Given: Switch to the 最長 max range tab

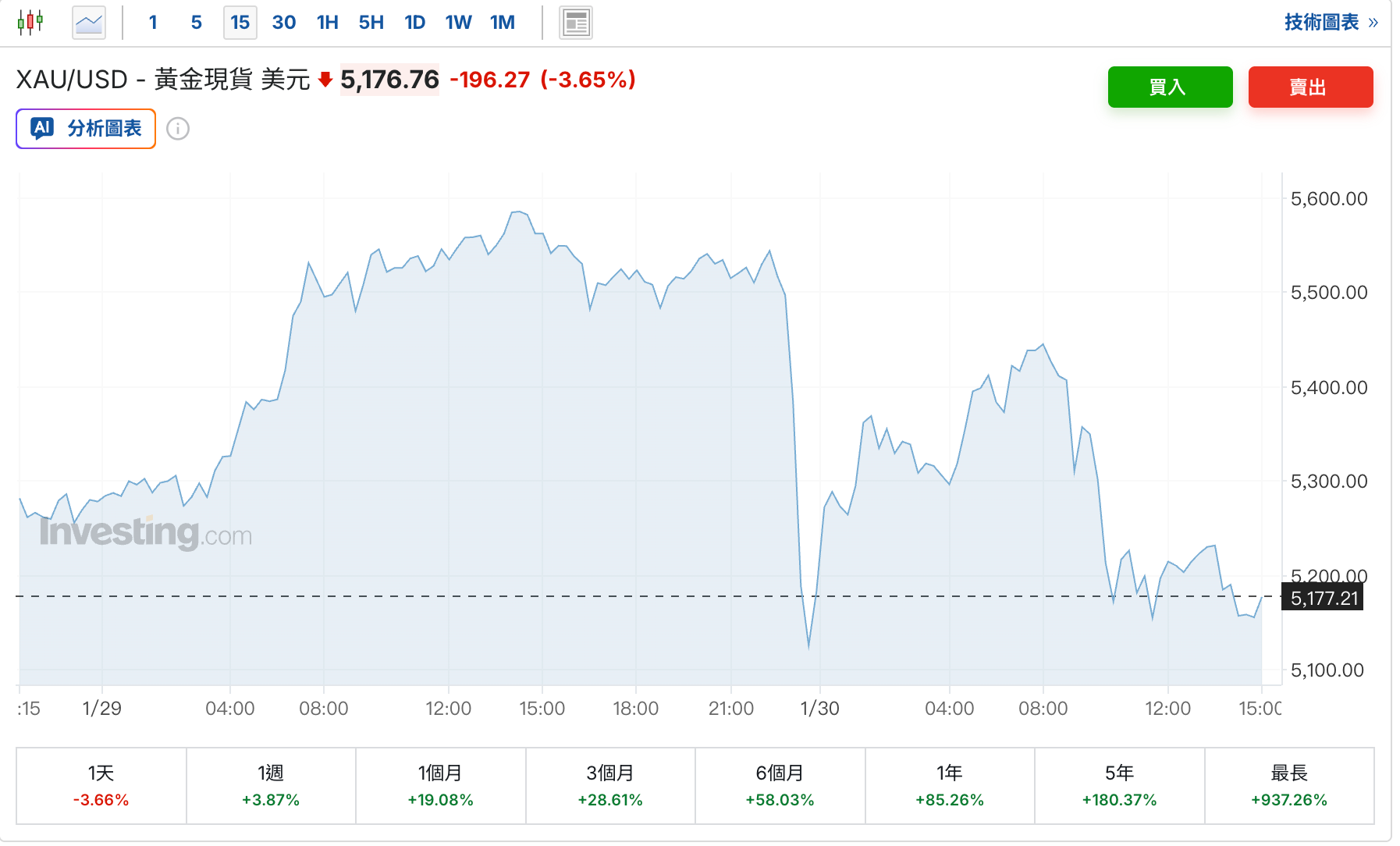Looking at the screenshot, I should click(1289, 786).
